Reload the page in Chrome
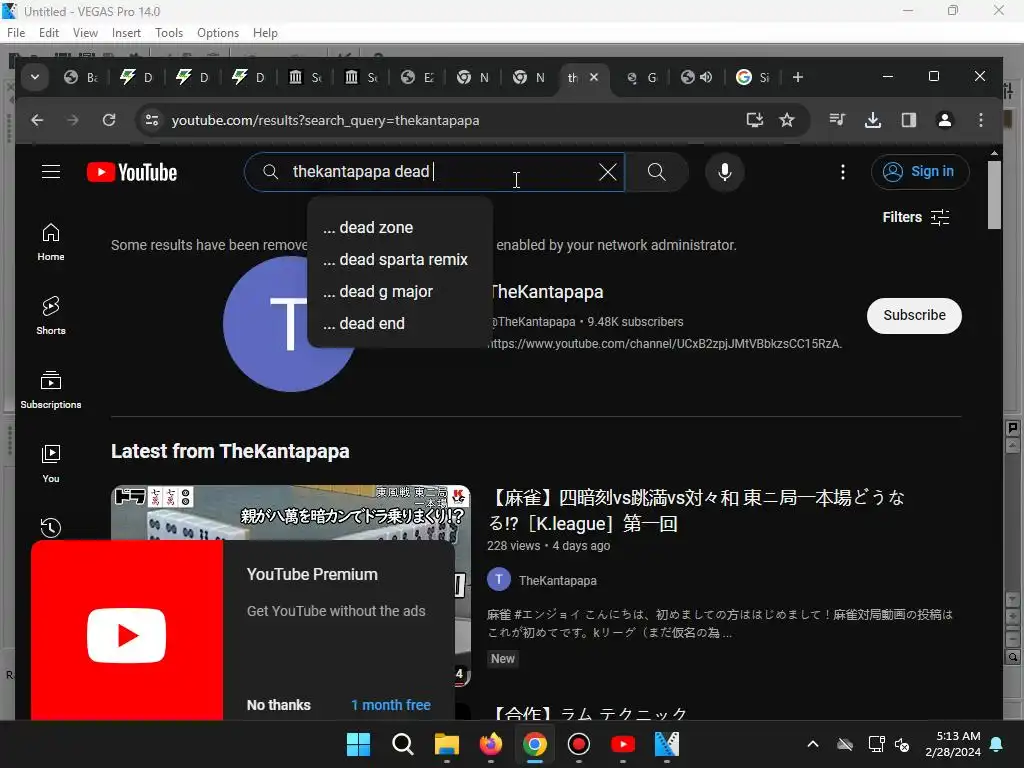The image size is (1024, 768). [109, 120]
